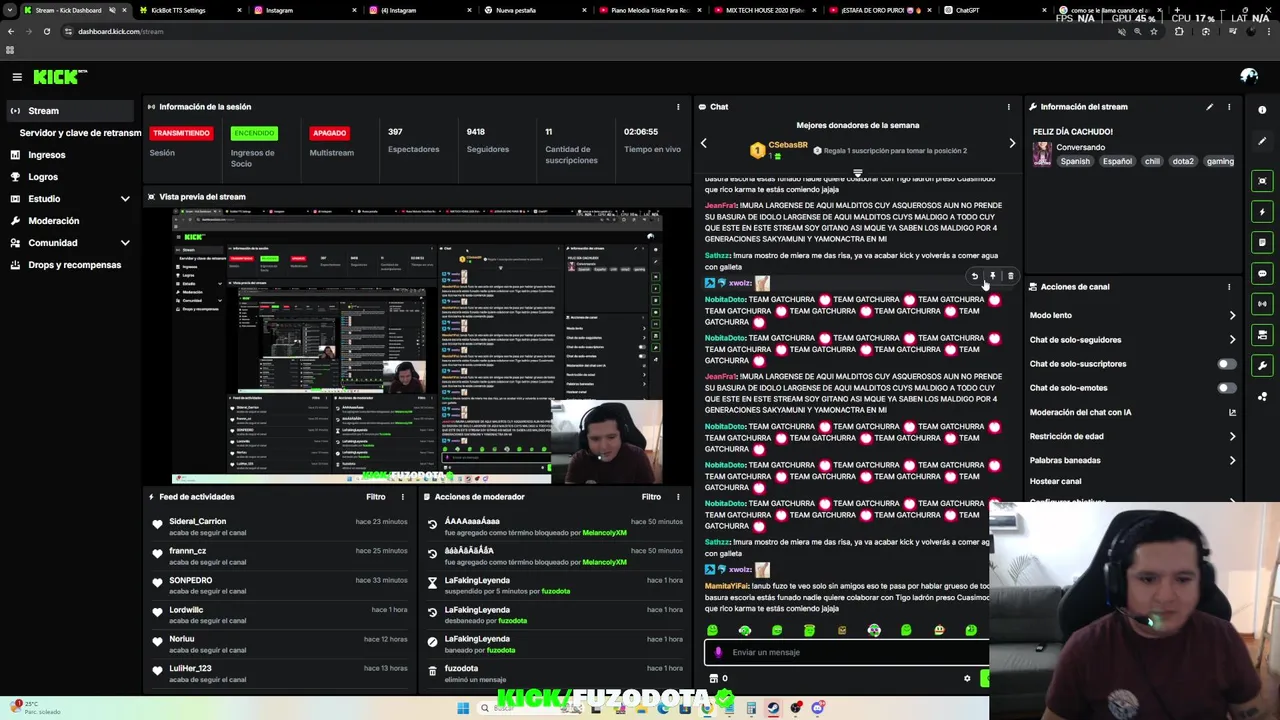The width and height of the screenshot is (1280, 720).
Task: Click the shop icon below message box
Action: (713, 679)
